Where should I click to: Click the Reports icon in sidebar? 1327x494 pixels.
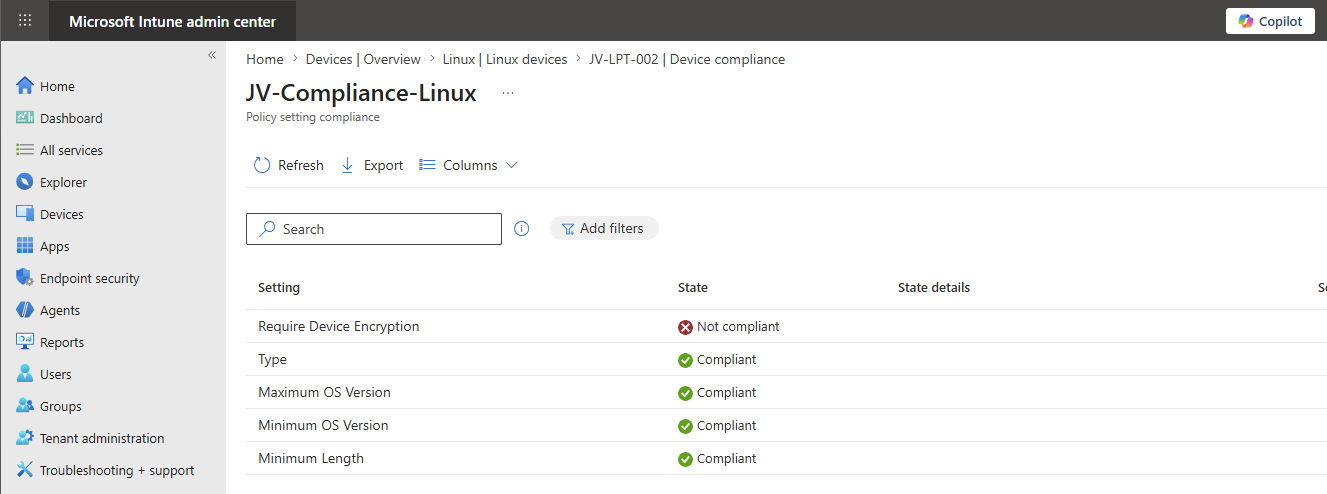click(25, 342)
